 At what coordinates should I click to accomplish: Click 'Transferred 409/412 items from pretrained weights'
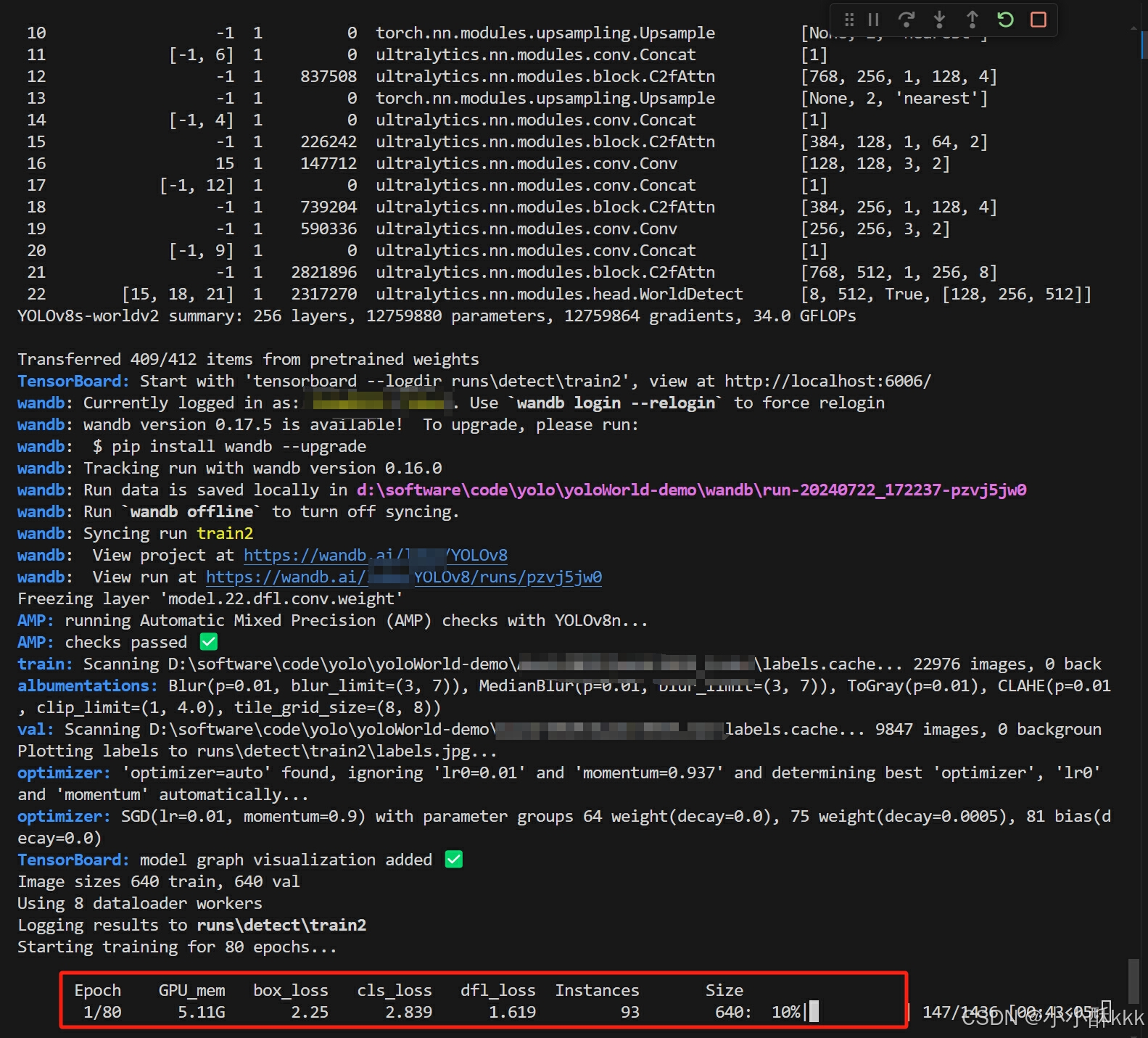248,360
